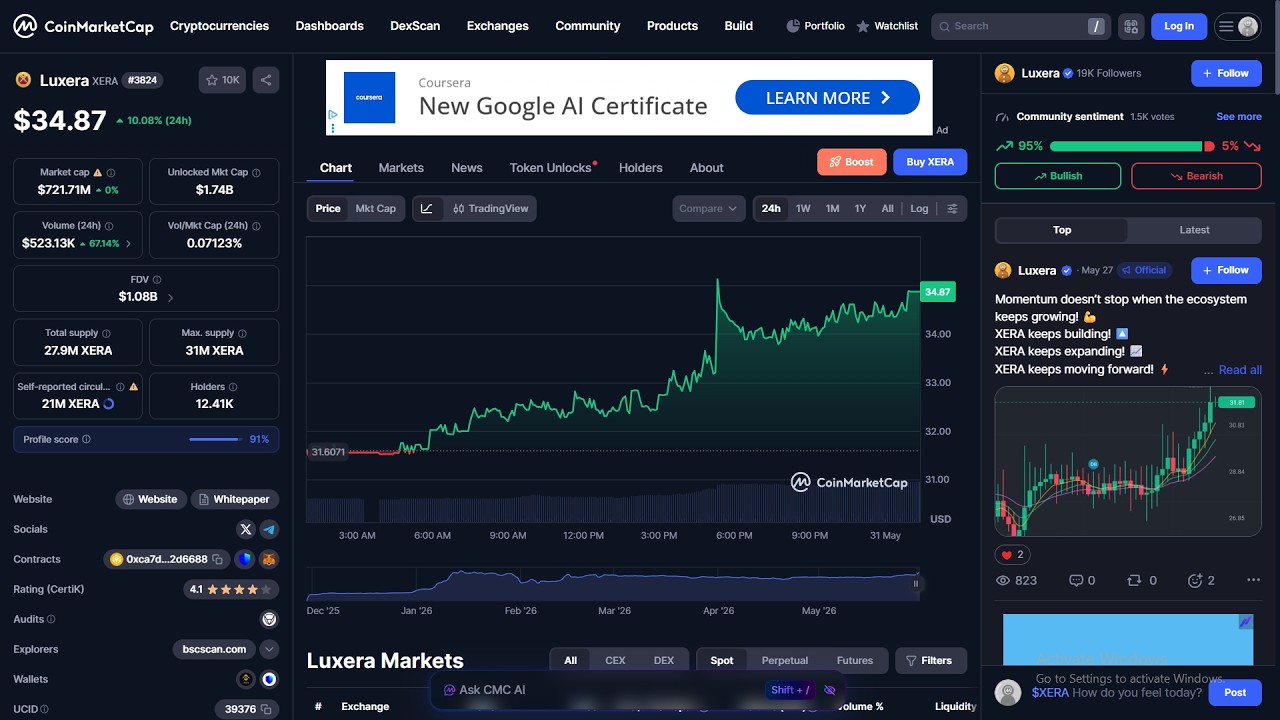Open Luxera's Telegram channel

coord(269,529)
